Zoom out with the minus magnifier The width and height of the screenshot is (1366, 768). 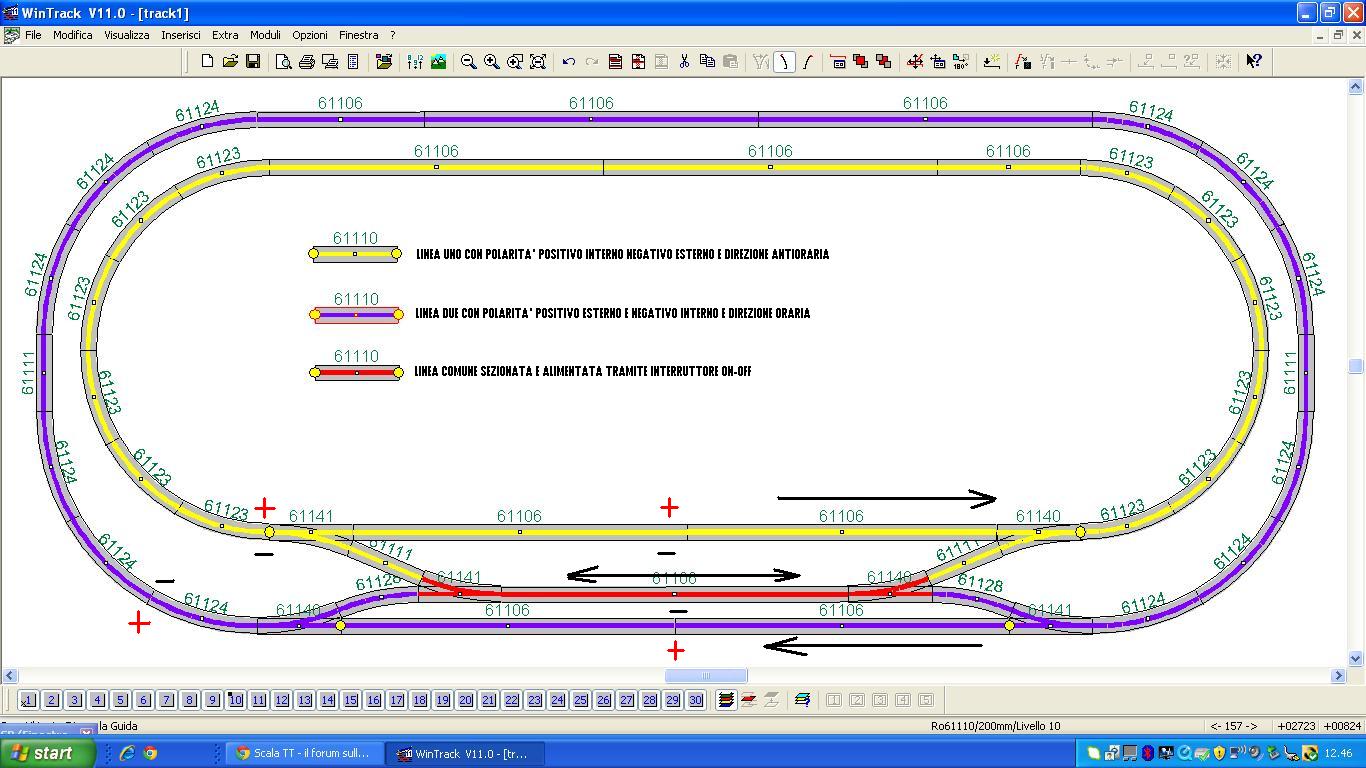click(468, 61)
